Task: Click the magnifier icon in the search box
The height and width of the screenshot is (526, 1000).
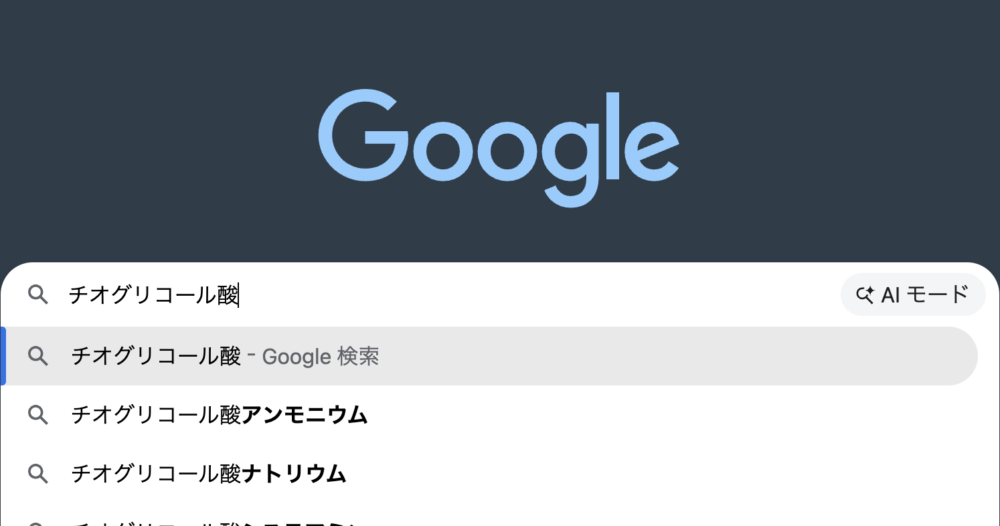Action: coord(37,295)
